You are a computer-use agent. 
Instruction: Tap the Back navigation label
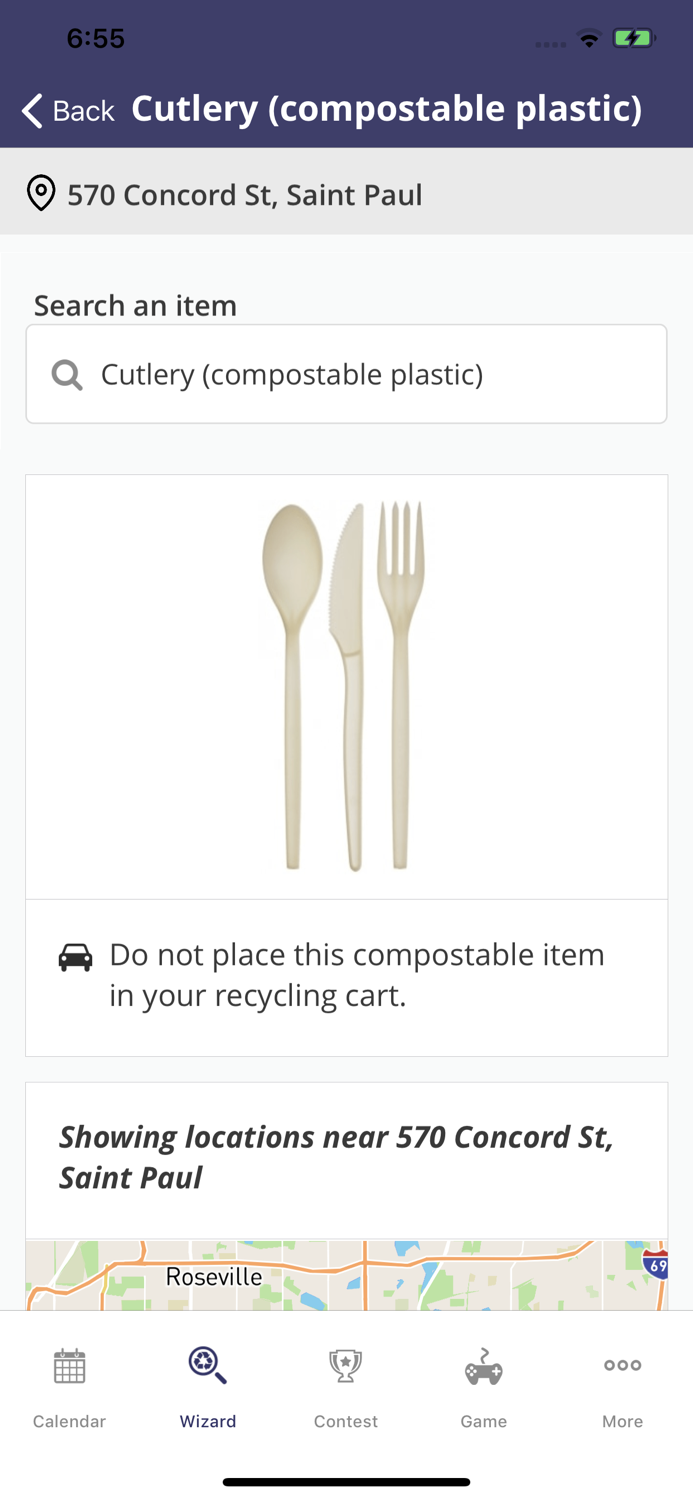point(84,110)
